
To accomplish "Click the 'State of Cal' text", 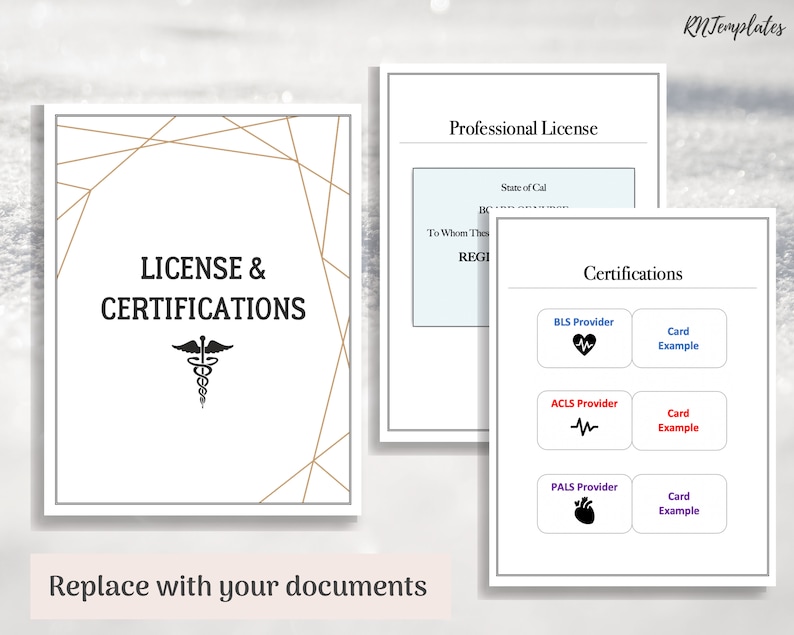I will point(524,187).
